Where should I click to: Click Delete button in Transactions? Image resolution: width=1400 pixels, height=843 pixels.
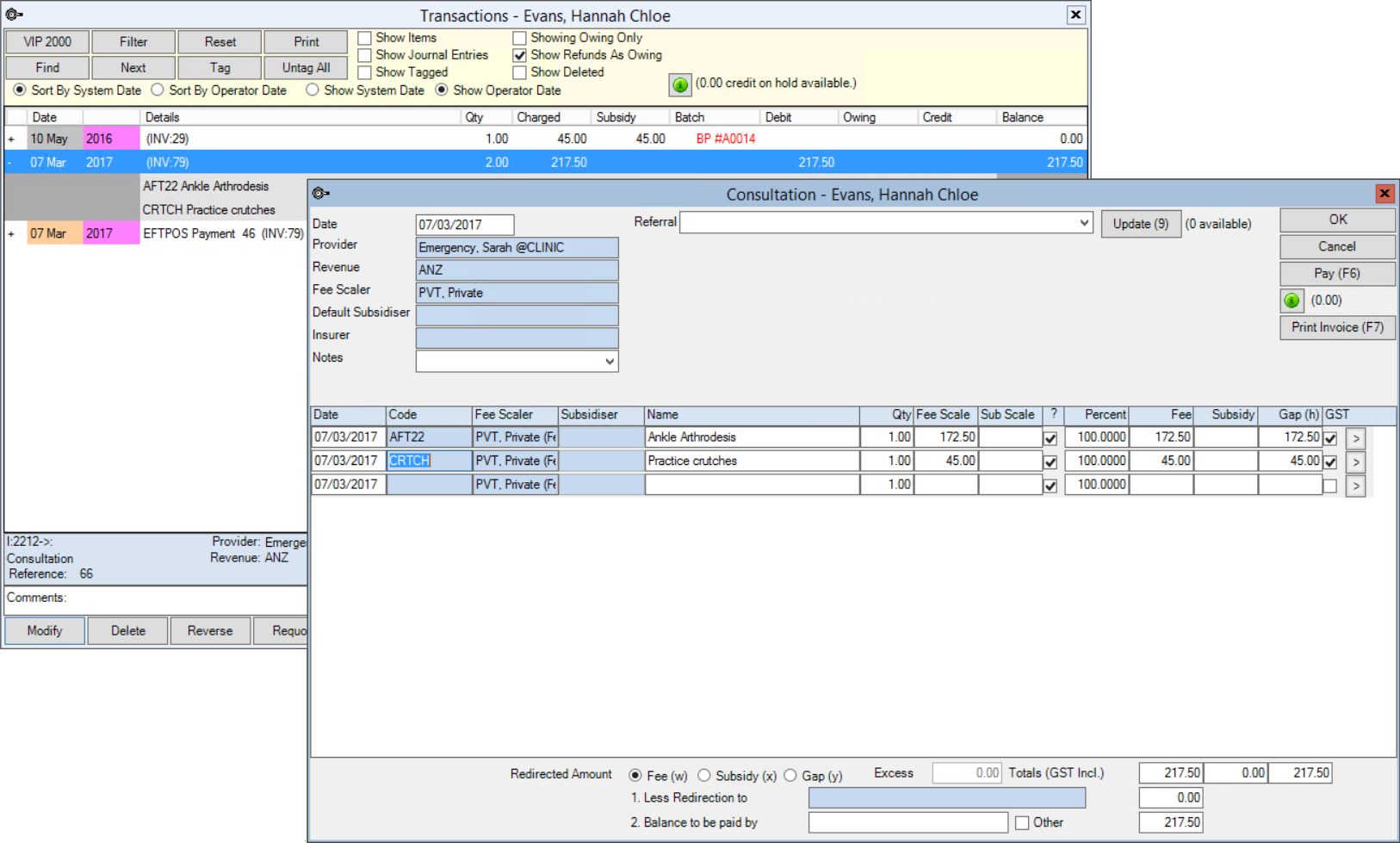(x=127, y=630)
